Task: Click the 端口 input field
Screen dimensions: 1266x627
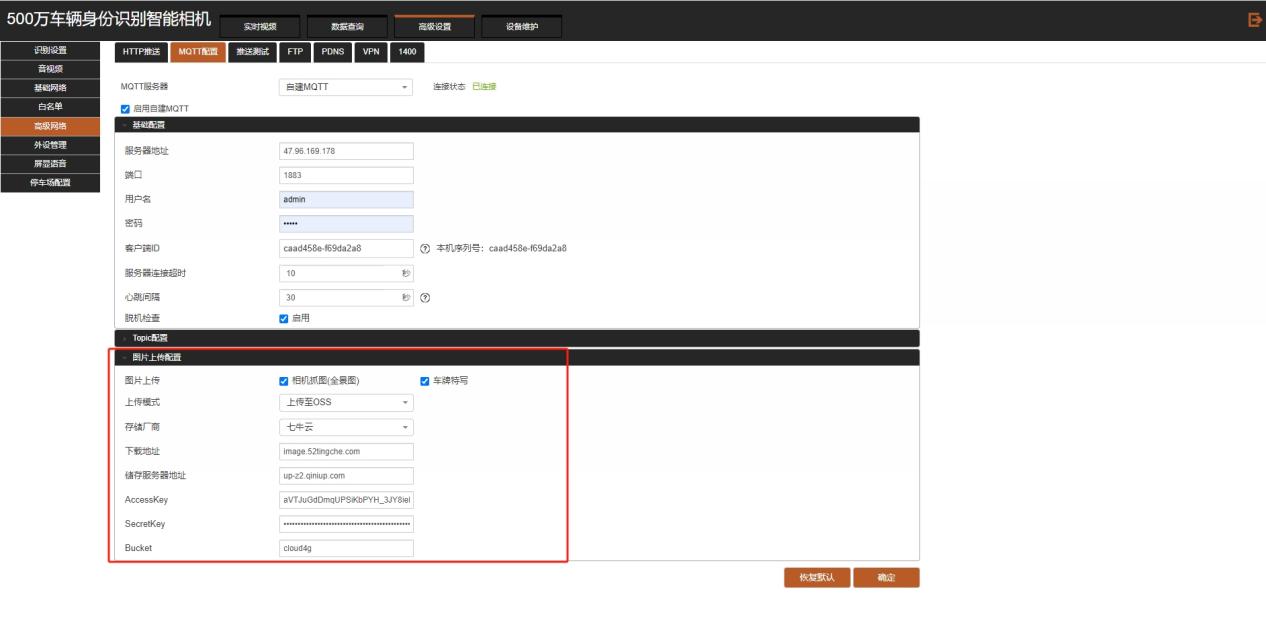Action: click(x=346, y=175)
